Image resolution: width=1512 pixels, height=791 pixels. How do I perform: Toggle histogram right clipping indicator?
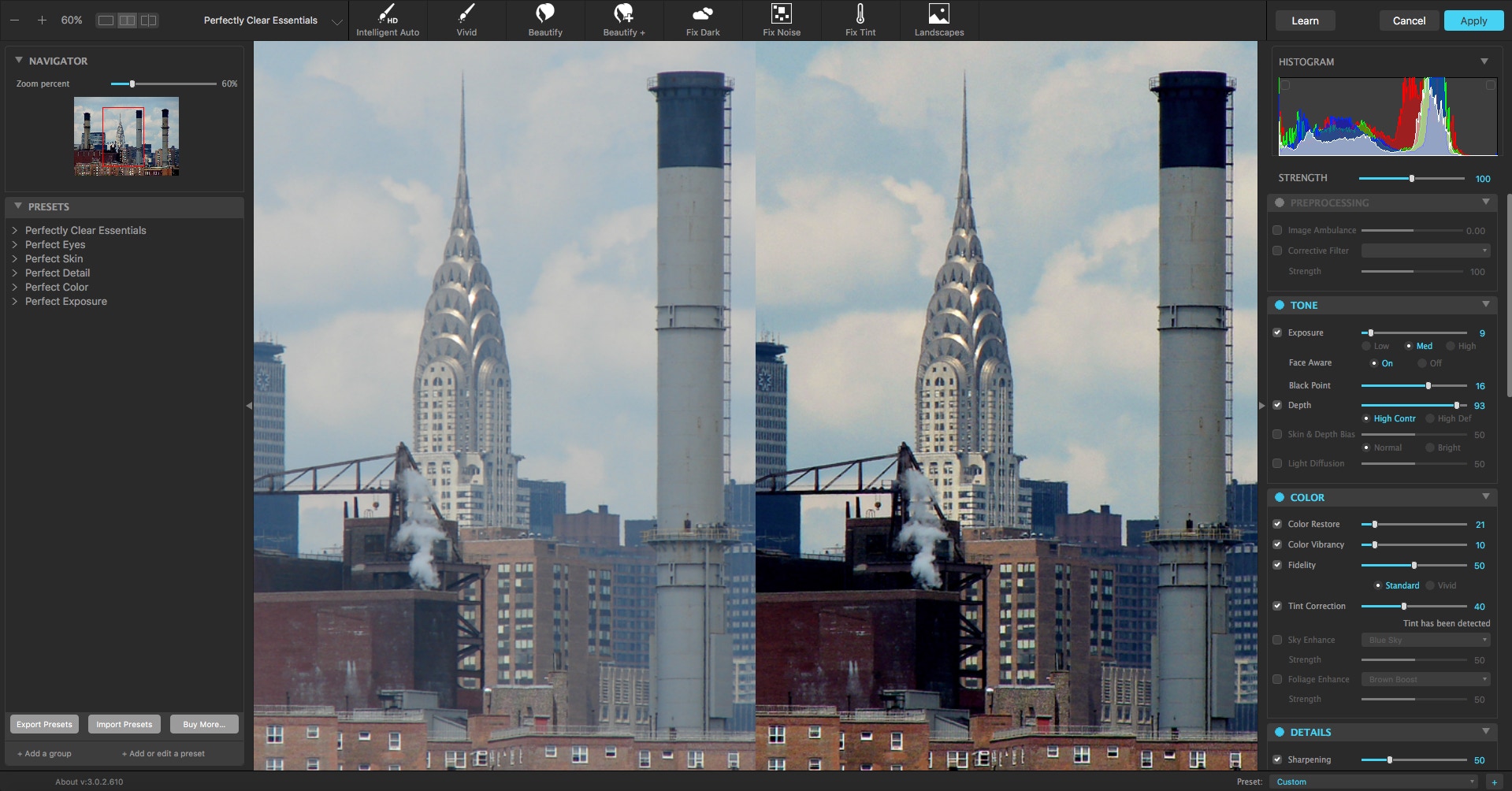coord(1490,85)
